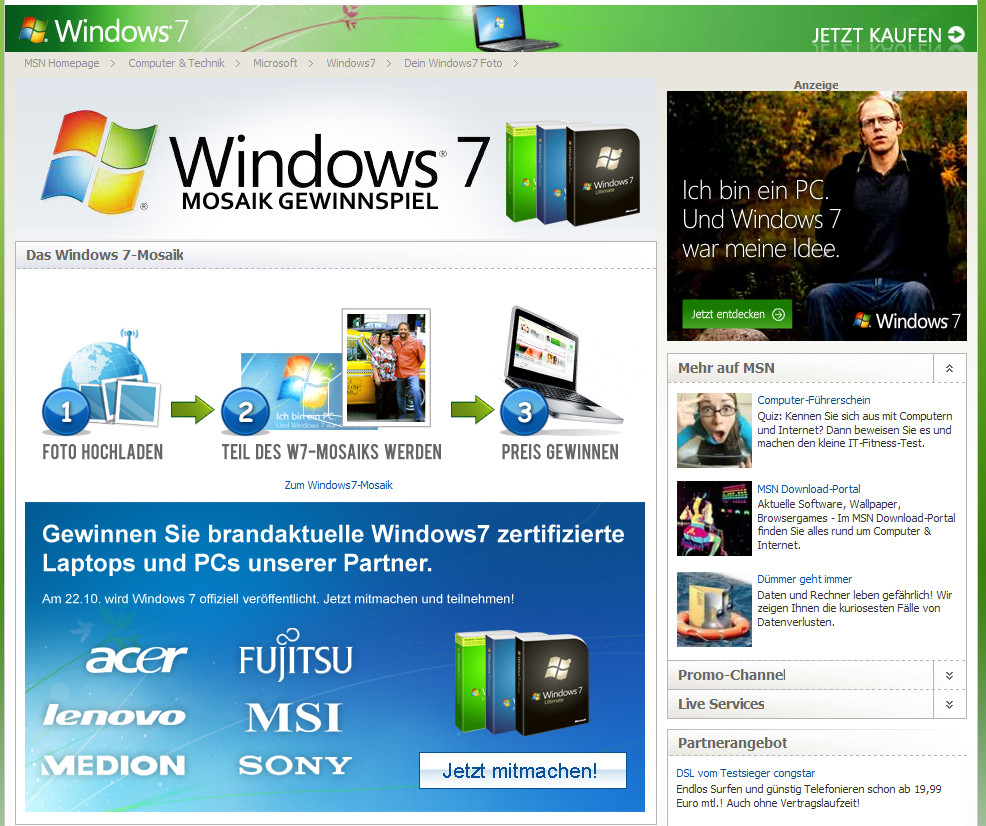Click the SONY partner logo
986x826 pixels.
(295, 765)
